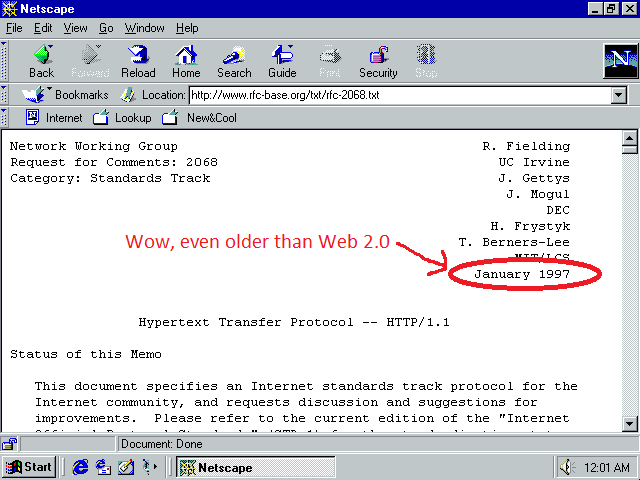Click the volume speaker tray icon
Screen dimensions: 640x480
click(567, 467)
